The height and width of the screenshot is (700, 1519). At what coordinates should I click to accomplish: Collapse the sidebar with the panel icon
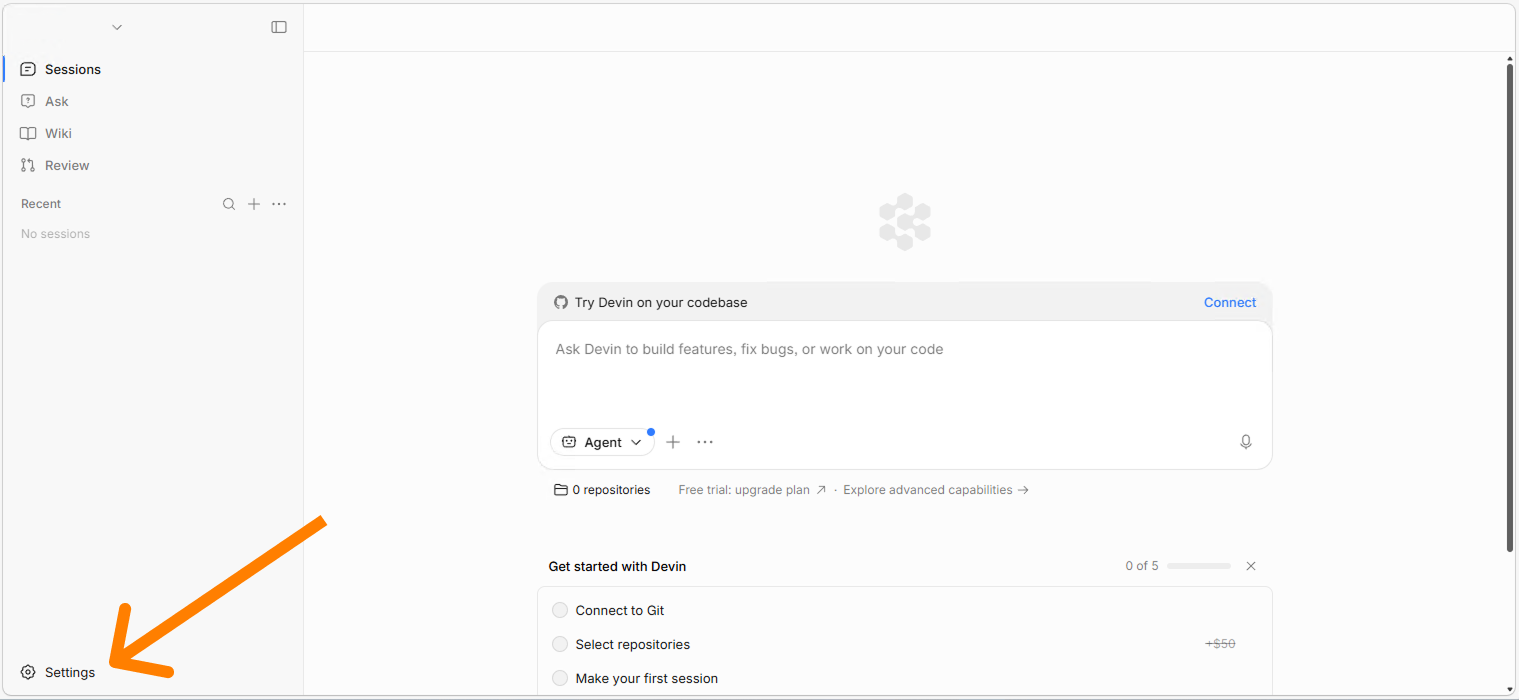[279, 27]
